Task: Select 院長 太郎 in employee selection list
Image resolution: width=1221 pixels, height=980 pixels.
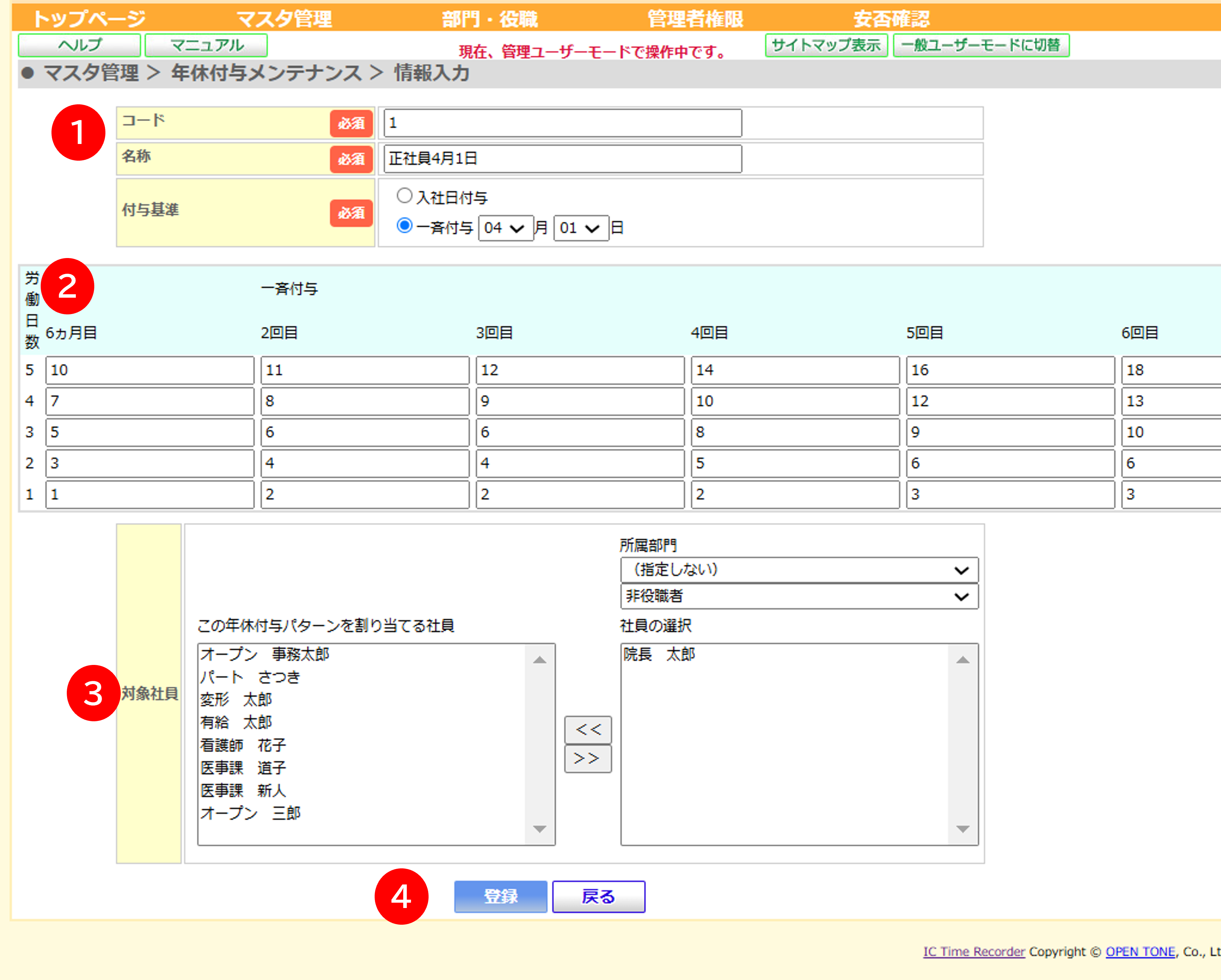Action: pyautogui.click(x=659, y=654)
